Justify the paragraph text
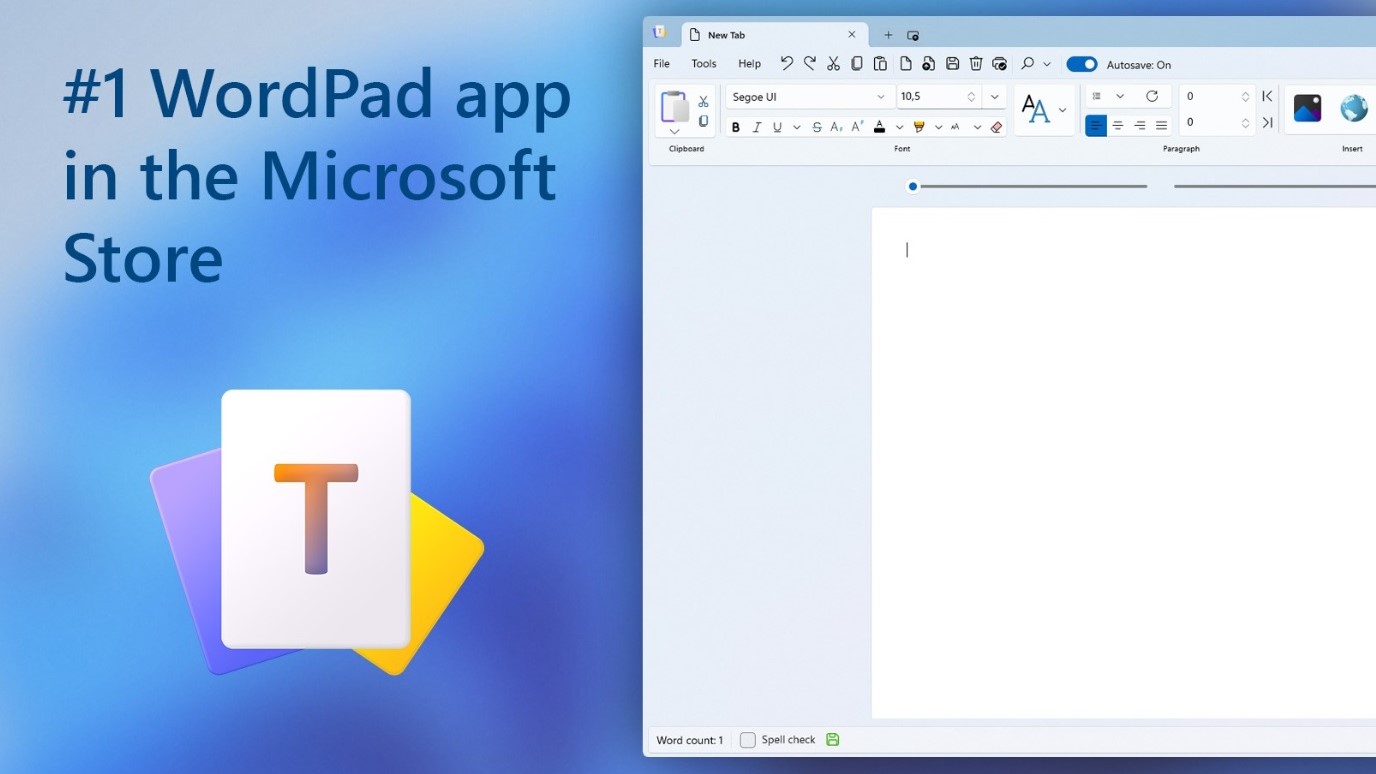 pyautogui.click(x=1161, y=125)
